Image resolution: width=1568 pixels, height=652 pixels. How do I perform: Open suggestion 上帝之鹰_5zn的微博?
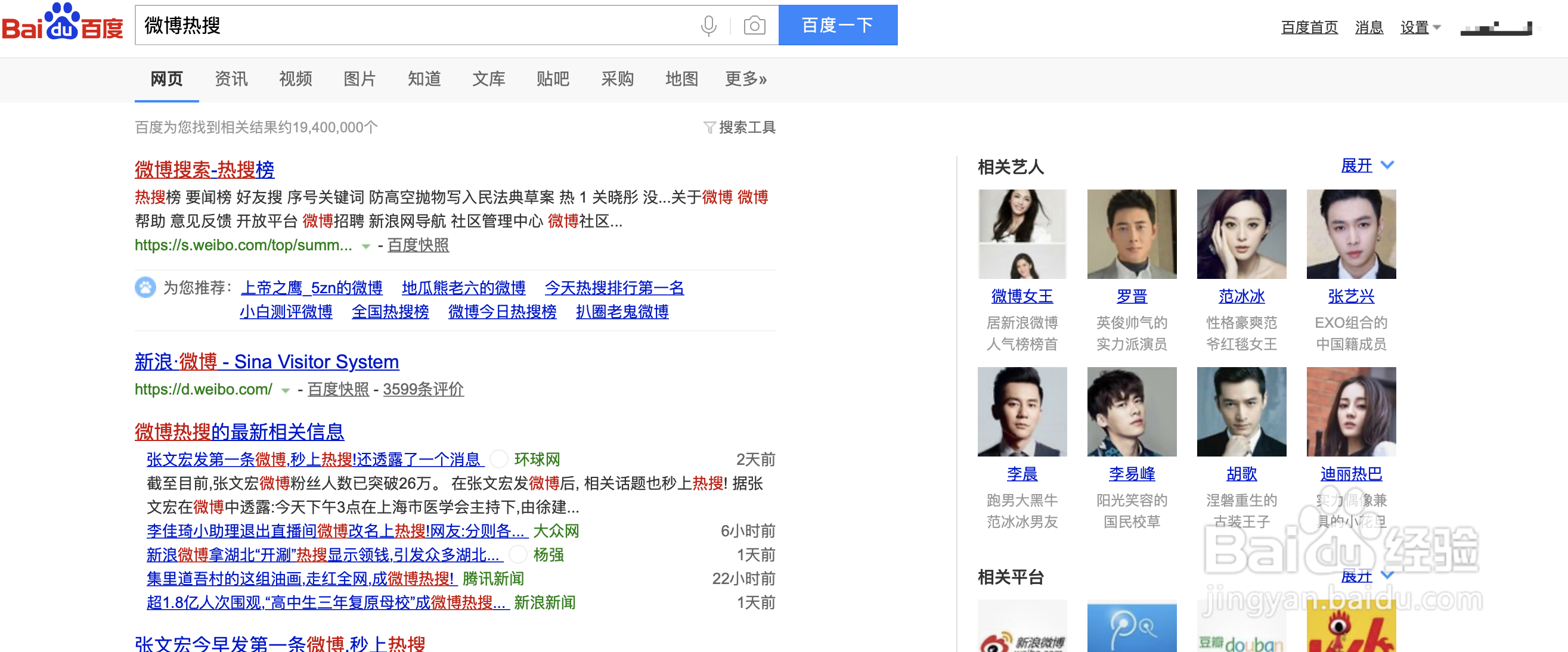tap(312, 288)
